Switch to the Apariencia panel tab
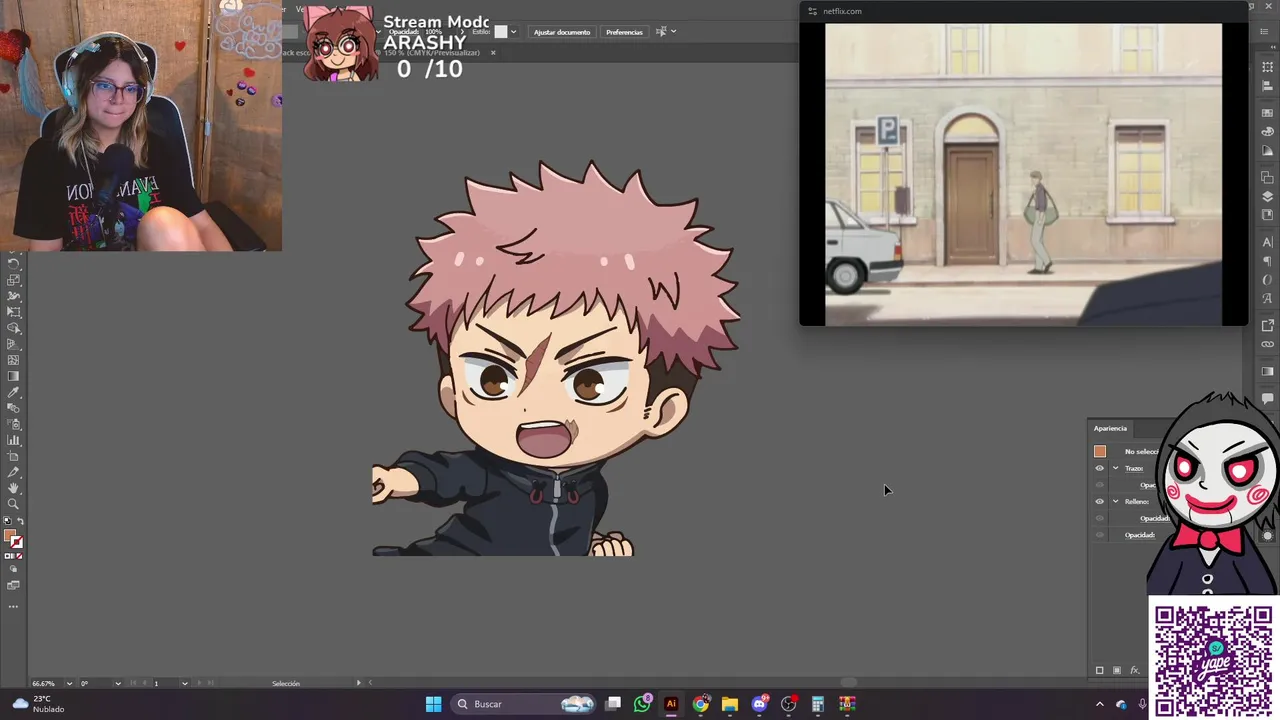Image resolution: width=1280 pixels, height=720 pixels. pyautogui.click(x=1110, y=428)
